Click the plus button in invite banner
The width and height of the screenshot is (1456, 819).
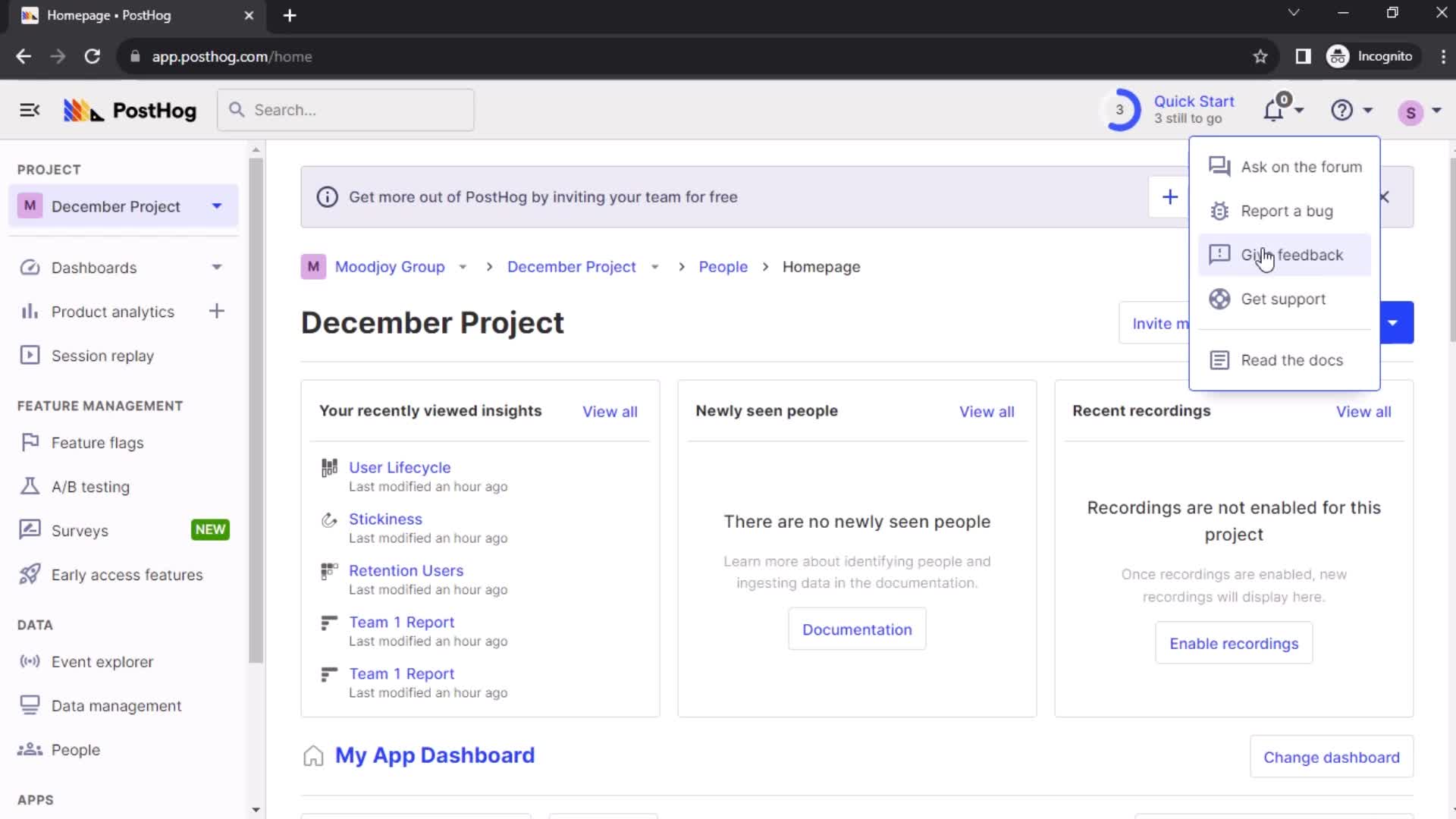[x=1170, y=197]
